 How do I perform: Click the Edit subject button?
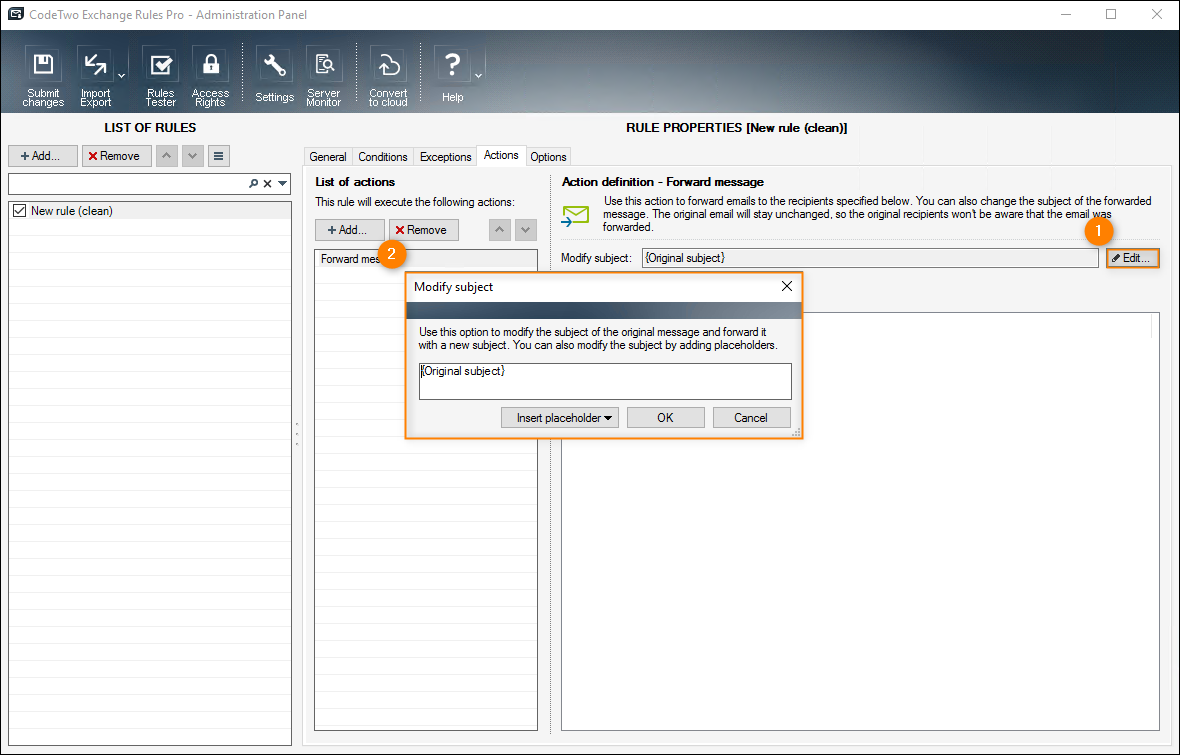1133,258
